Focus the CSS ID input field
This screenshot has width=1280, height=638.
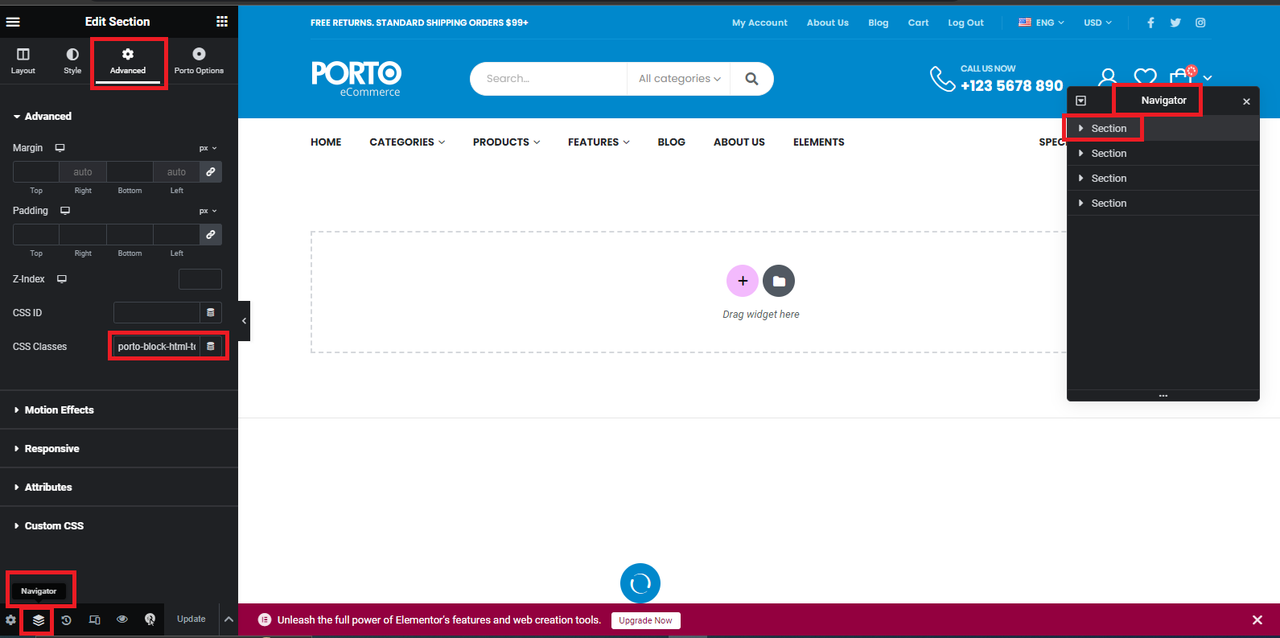click(x=157, y=313)
